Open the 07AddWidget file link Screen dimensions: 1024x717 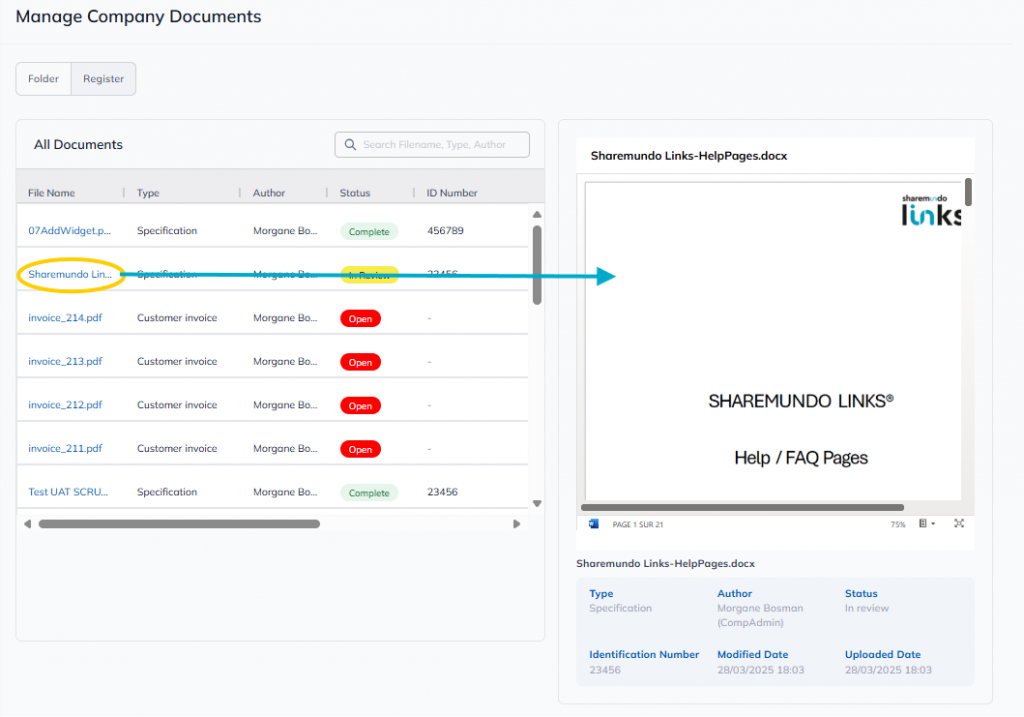69,231
